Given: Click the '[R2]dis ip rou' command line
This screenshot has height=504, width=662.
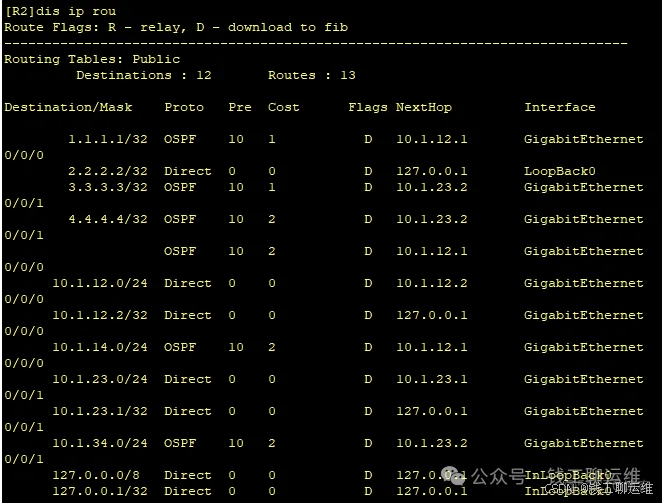Looking at the screenshot, I should [x=60, y=11].
